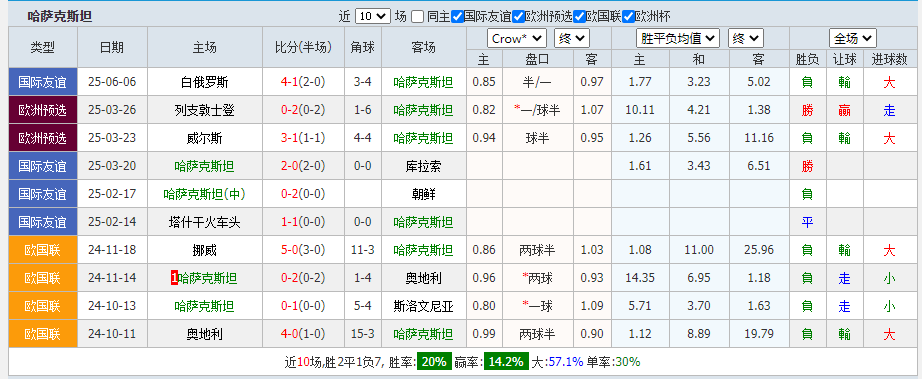Click the 4-1(2-0) score on 25-06-06

[303, 82]
